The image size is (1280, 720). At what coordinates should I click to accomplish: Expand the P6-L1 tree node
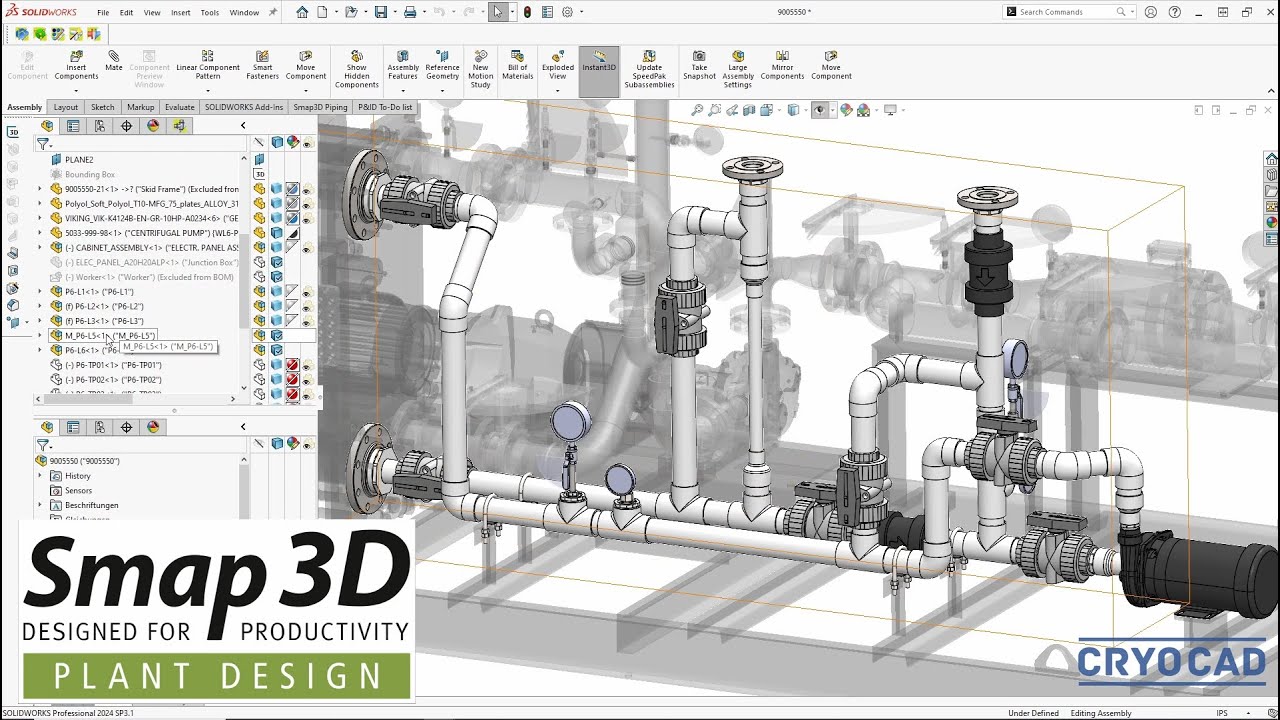pos(40,292)
